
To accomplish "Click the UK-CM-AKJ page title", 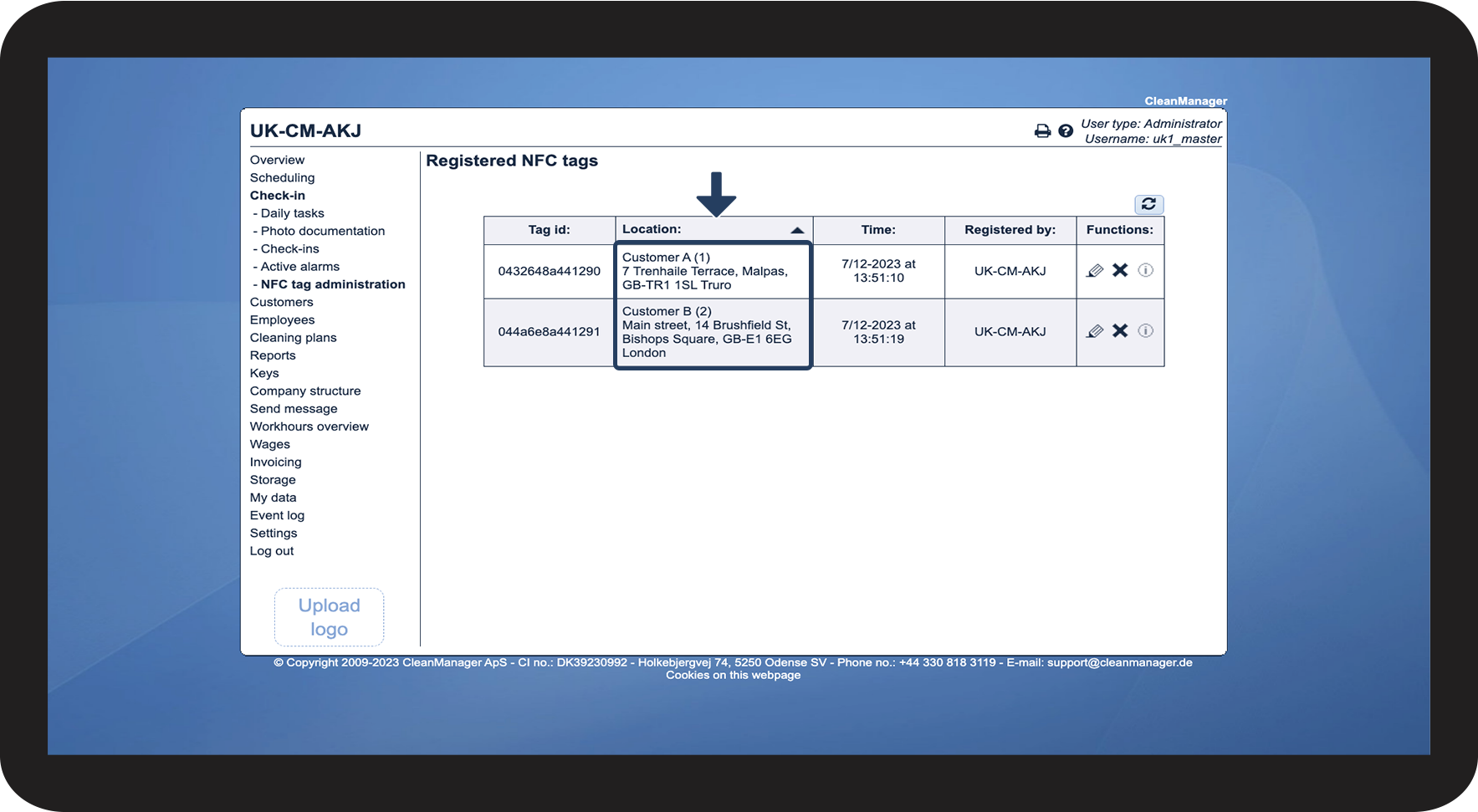I will [305, 130].
